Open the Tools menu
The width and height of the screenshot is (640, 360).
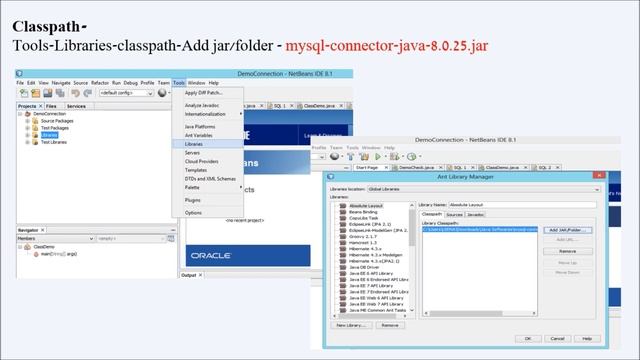pos(179,83)
